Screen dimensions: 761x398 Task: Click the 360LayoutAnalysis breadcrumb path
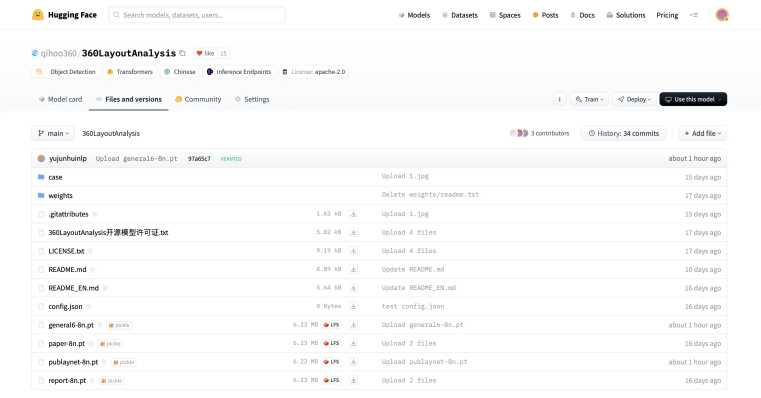[111, 133]
